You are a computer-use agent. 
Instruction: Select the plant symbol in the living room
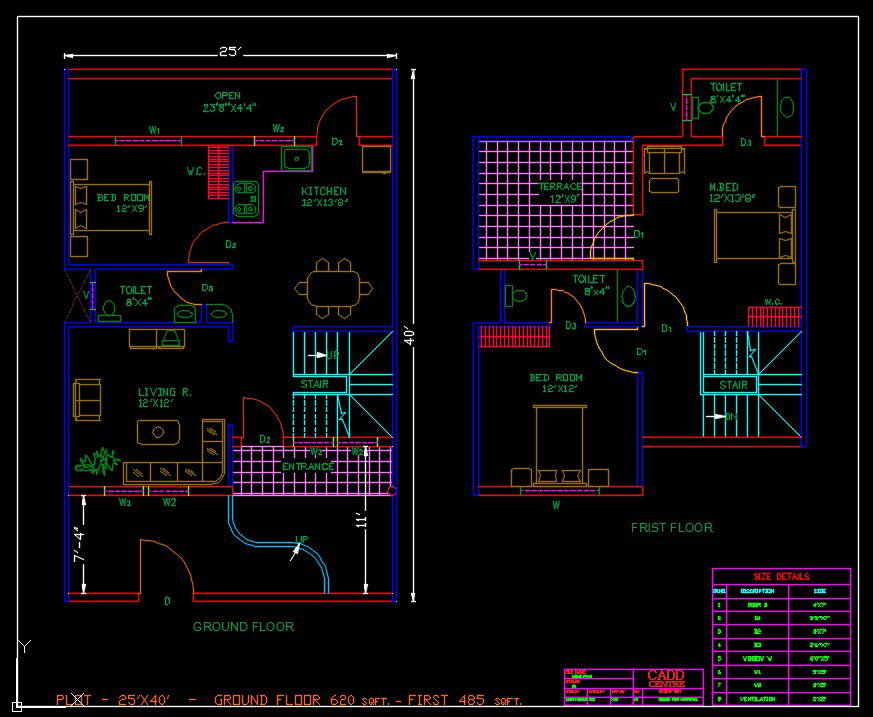tap(99, 462)
